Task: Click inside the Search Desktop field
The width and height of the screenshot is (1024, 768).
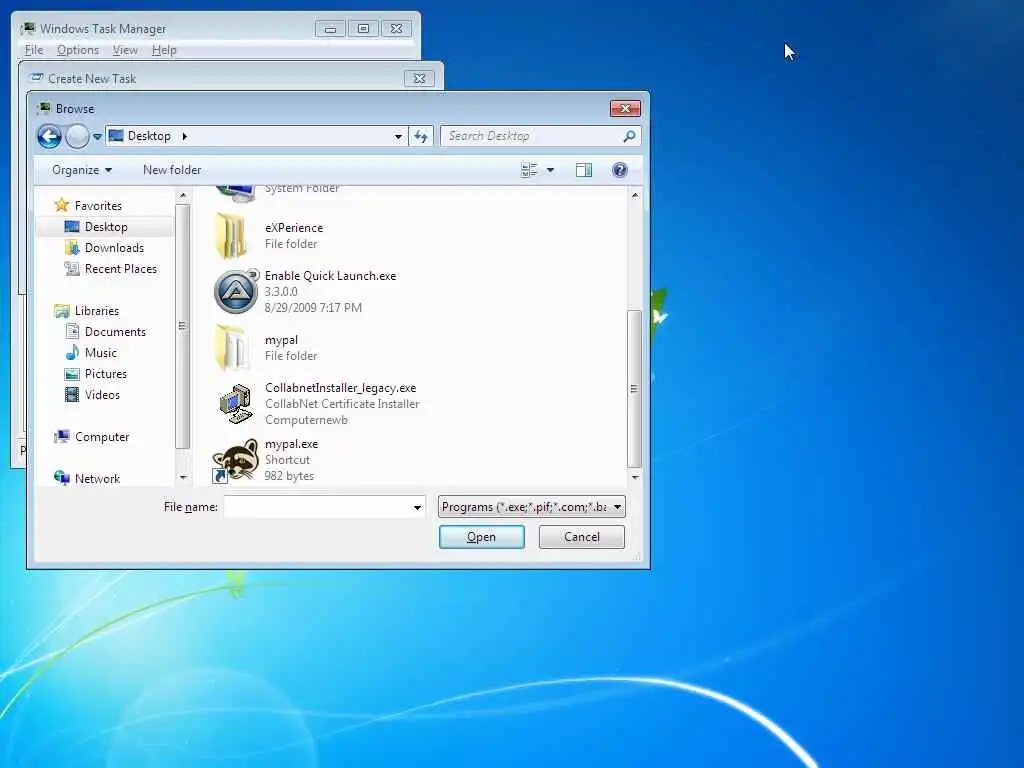Action: point(532,136)
